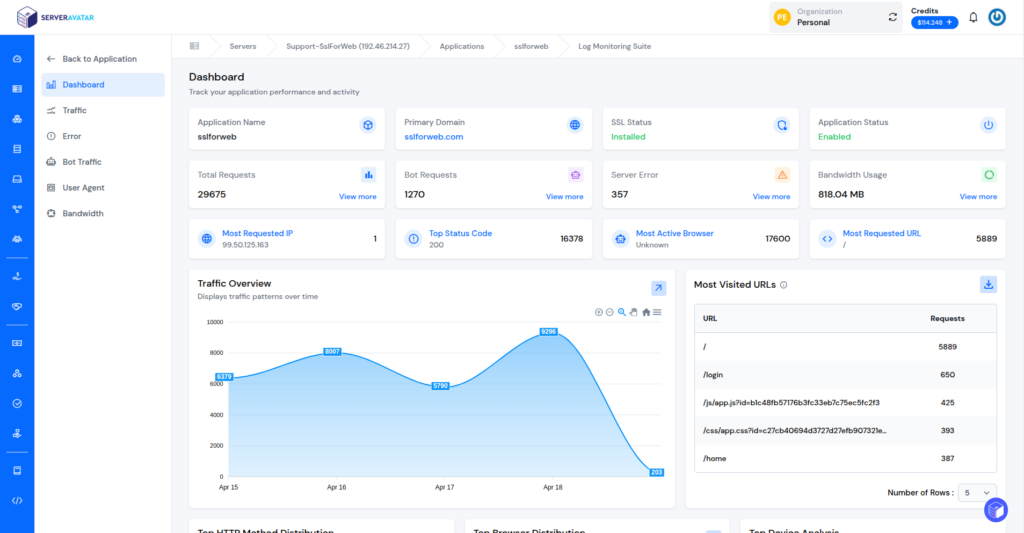Click the Primary Domain globe icon

click(575, 125)
